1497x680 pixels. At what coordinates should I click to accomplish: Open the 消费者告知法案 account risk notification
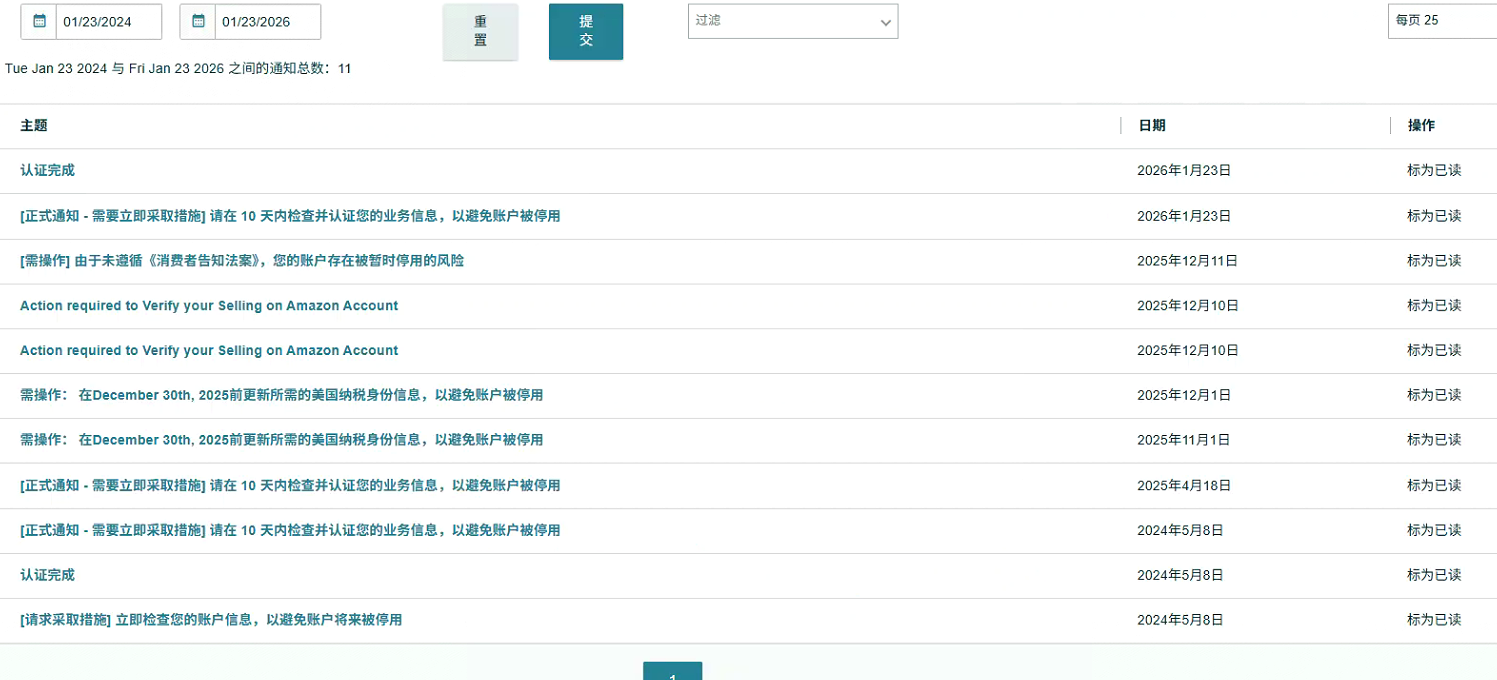click(x=241, y=261)
